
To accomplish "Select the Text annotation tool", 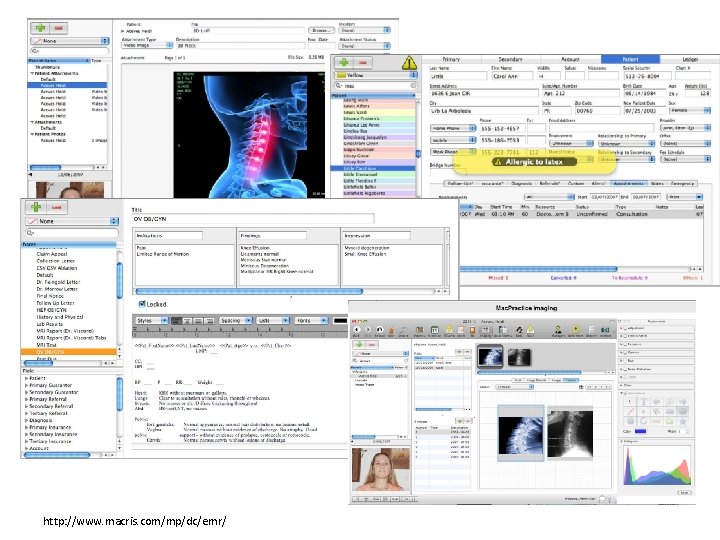I will pos(644,402).
